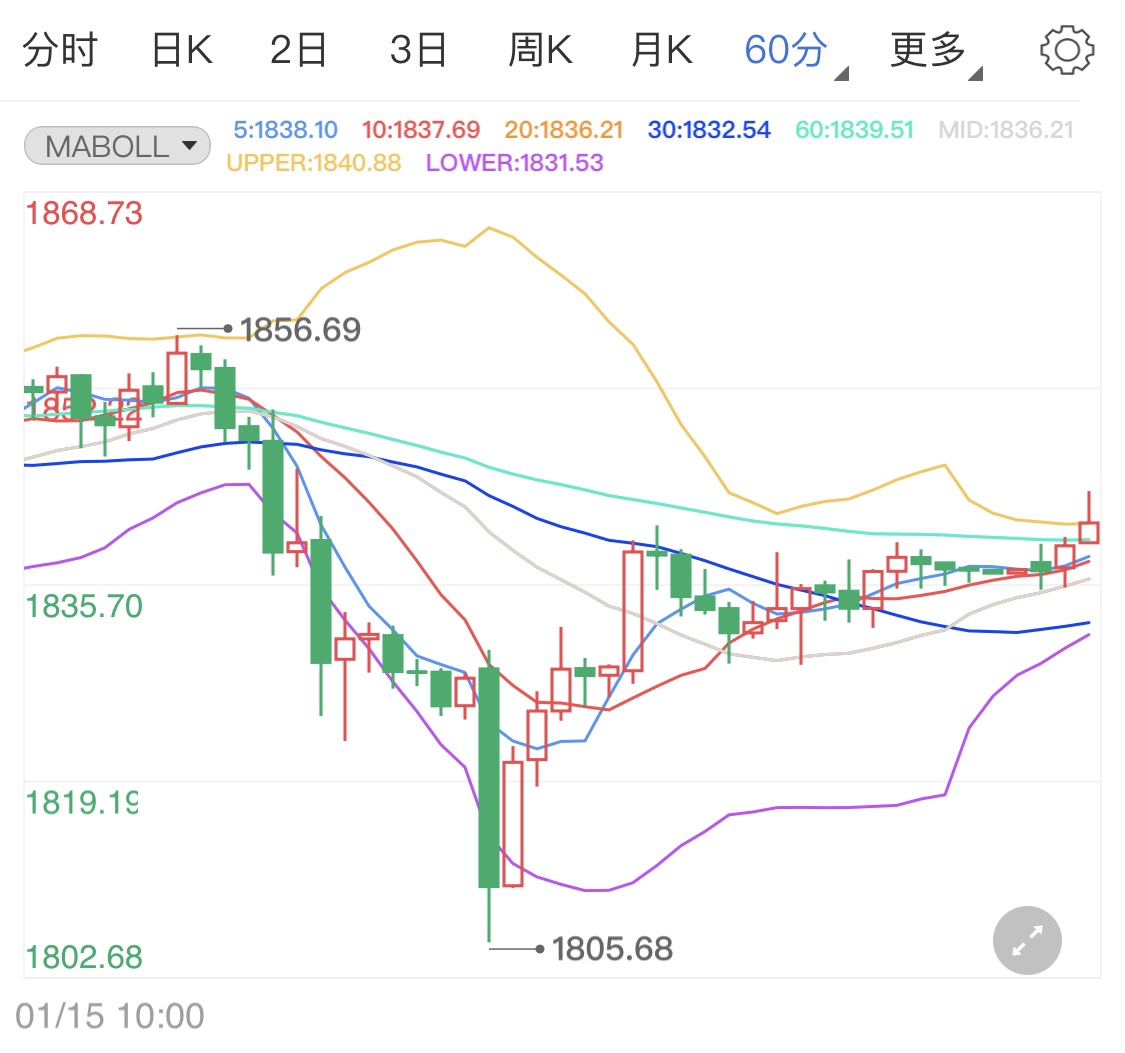Image resolution: width=1125 pixels, height=1053 pixels.
Task: Click the 1856.69 high price marker
Action: point(300,330)
